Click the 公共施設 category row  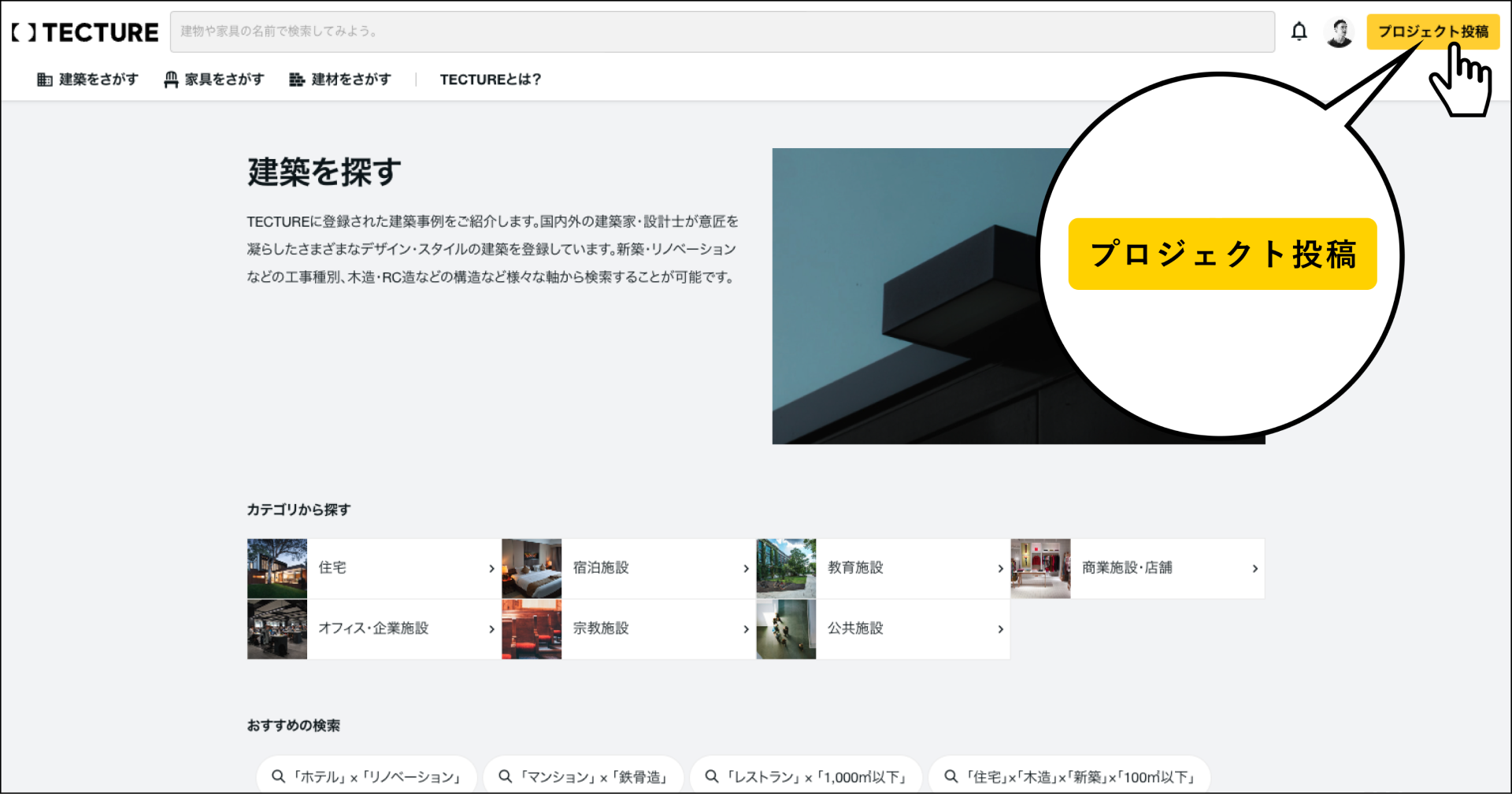[855, 629]
